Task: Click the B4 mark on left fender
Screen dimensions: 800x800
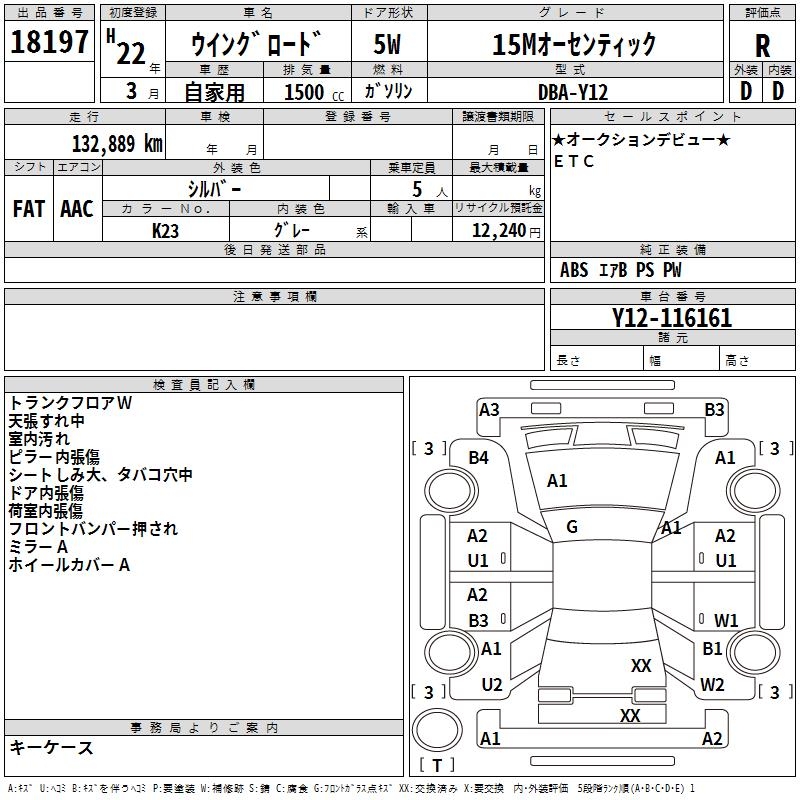Action: 479,458
